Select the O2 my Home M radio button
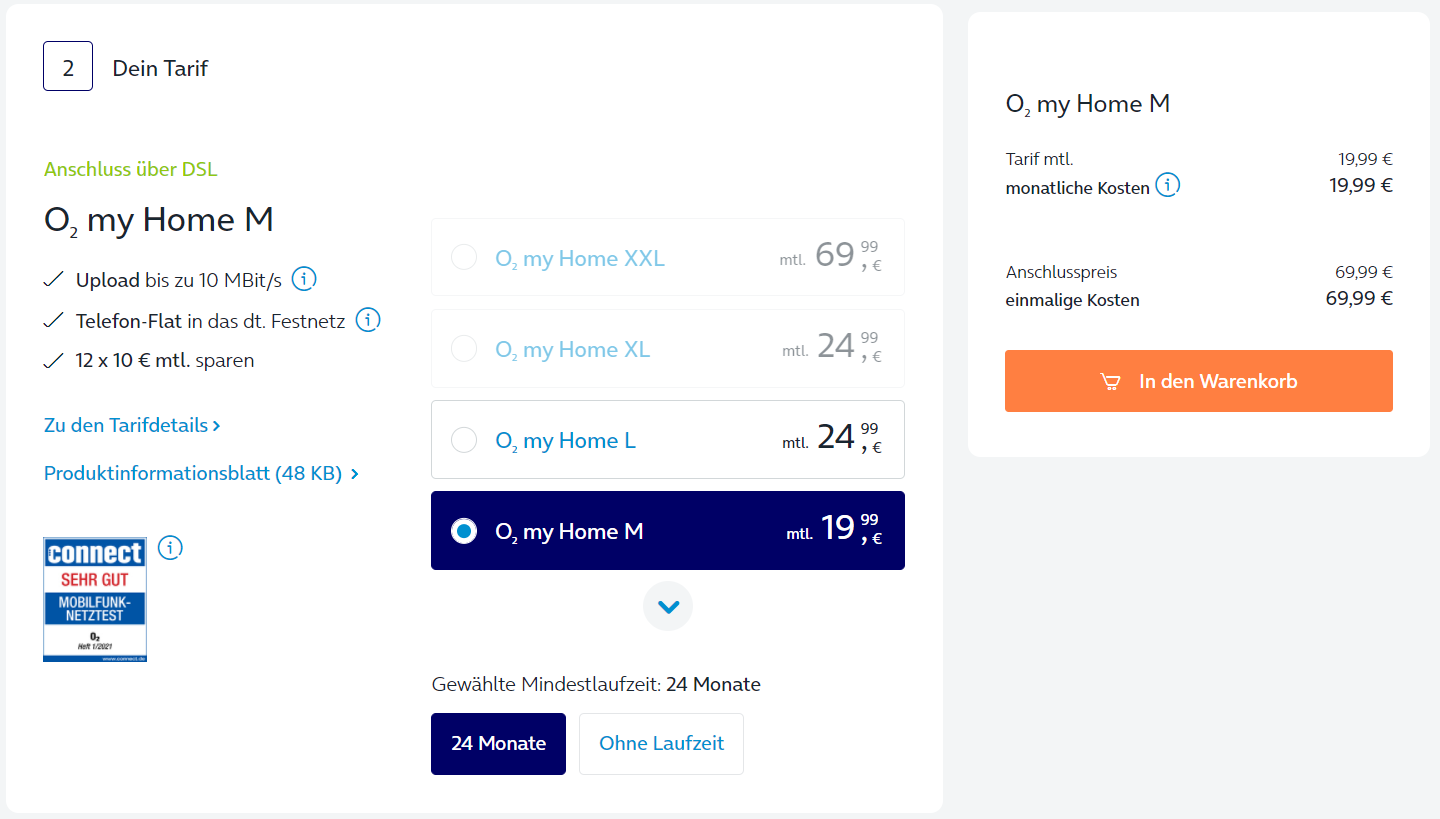Screen dimensions: 1440x819 click(x=464, y=531)
